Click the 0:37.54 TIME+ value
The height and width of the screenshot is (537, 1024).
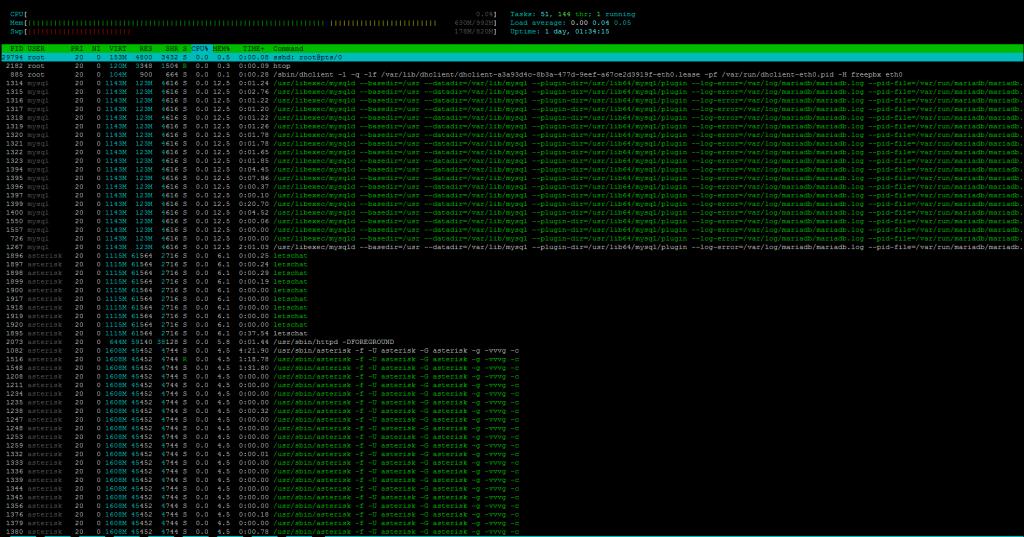point(254,333)
